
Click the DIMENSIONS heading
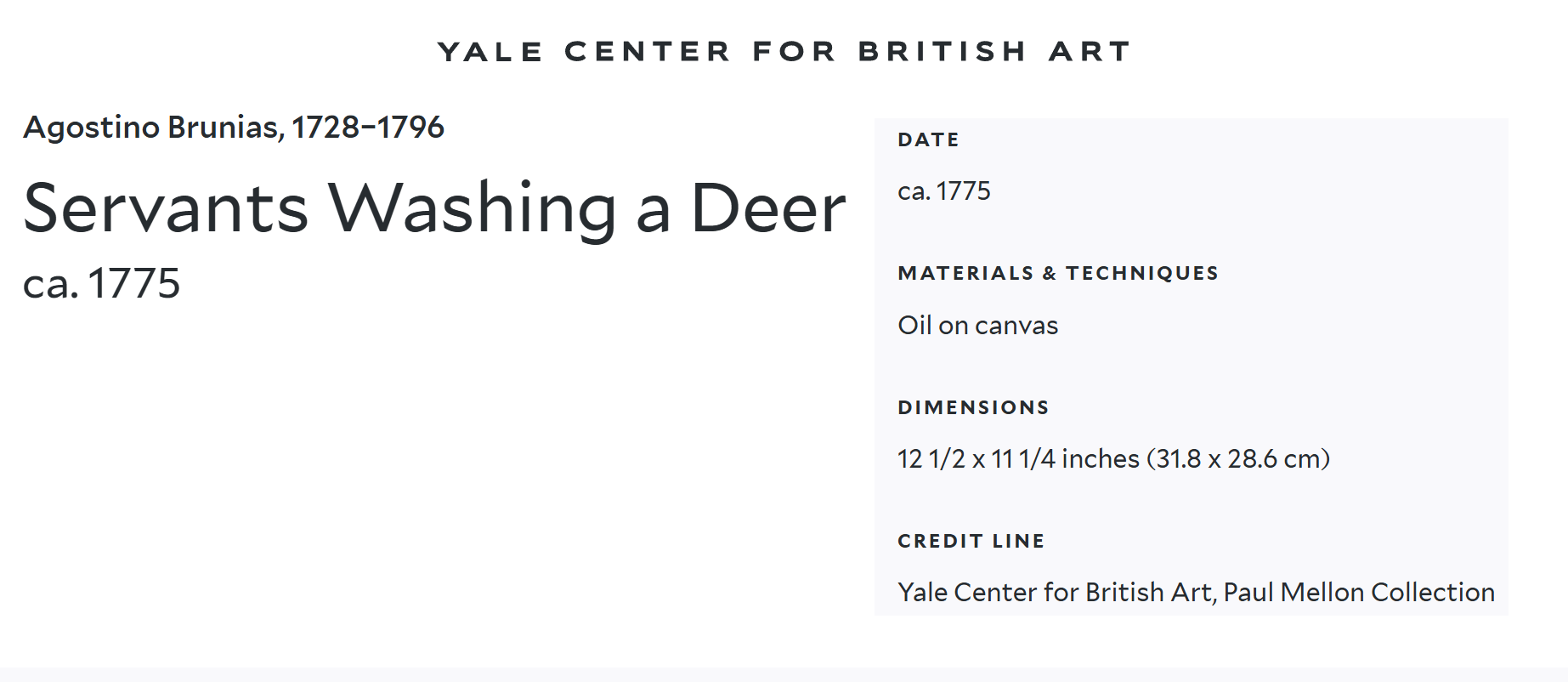[973, 408]
